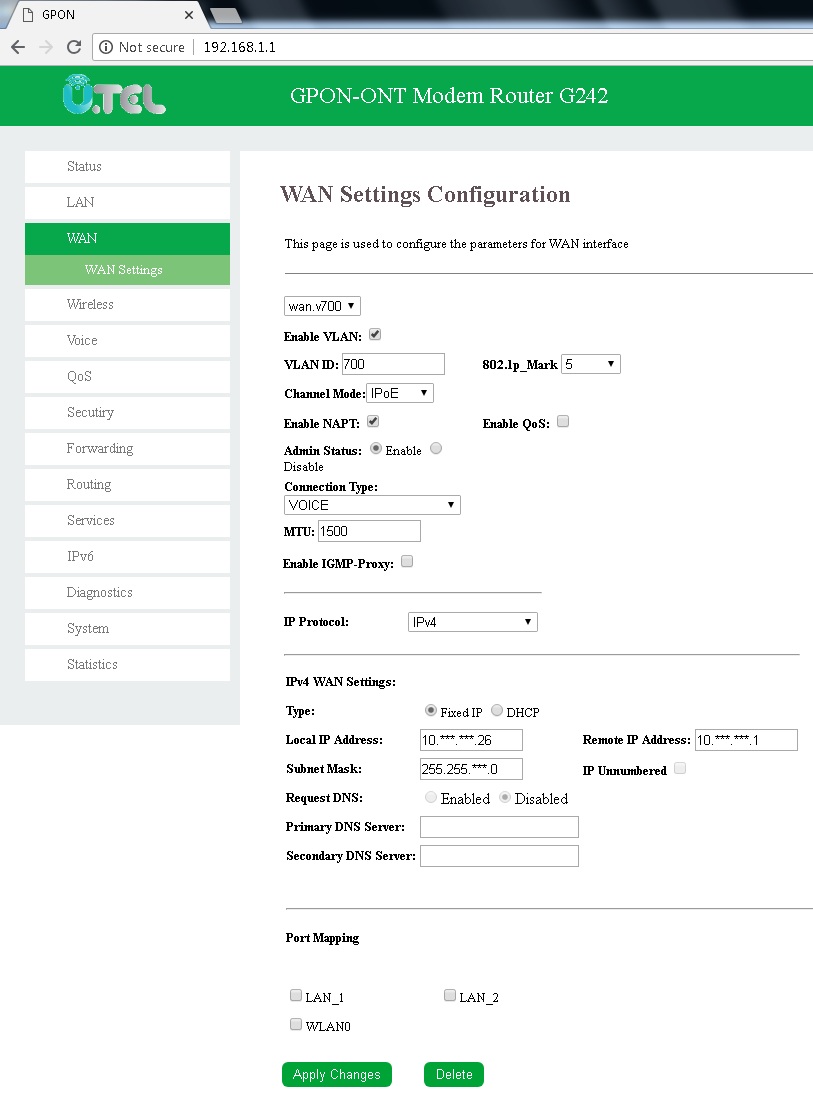Reload the page with refresh icon

click(73, 47)
